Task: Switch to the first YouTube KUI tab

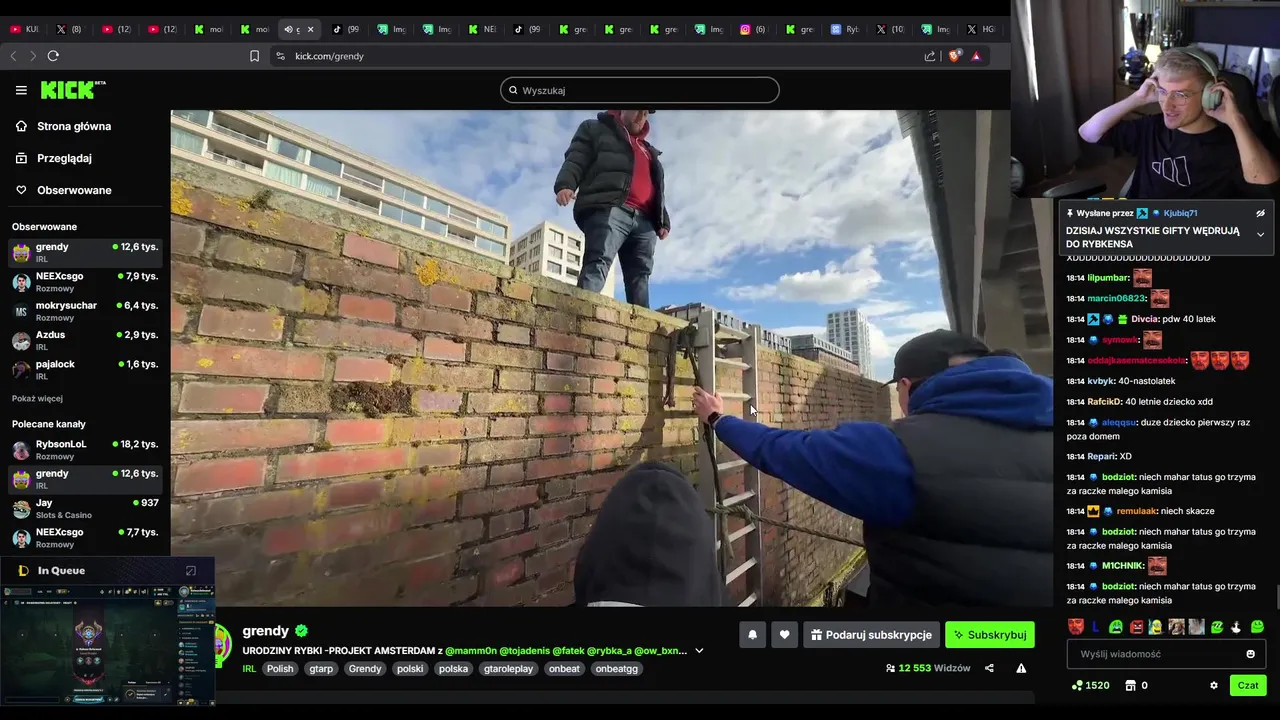Action: pos(25,29)
